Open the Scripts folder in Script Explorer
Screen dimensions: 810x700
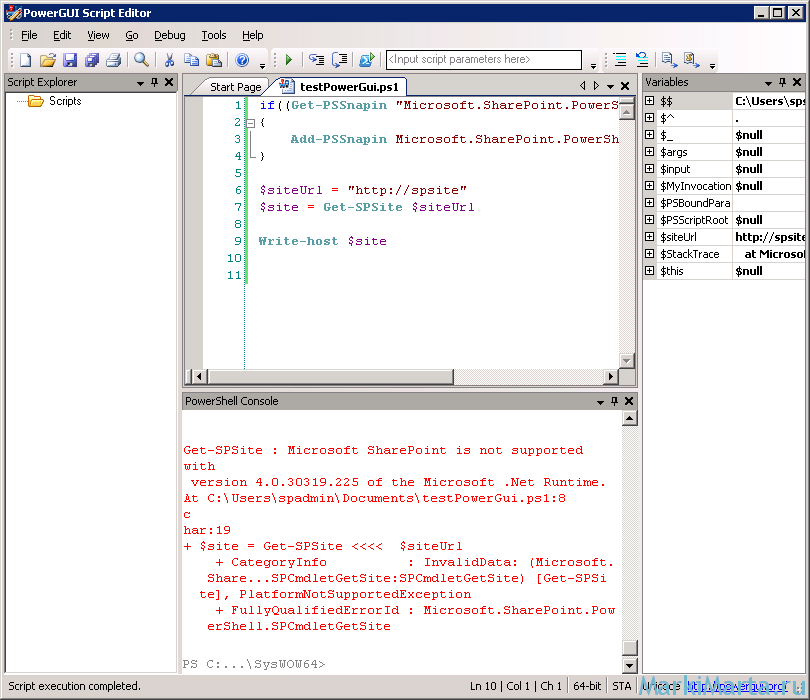point(56,101)
